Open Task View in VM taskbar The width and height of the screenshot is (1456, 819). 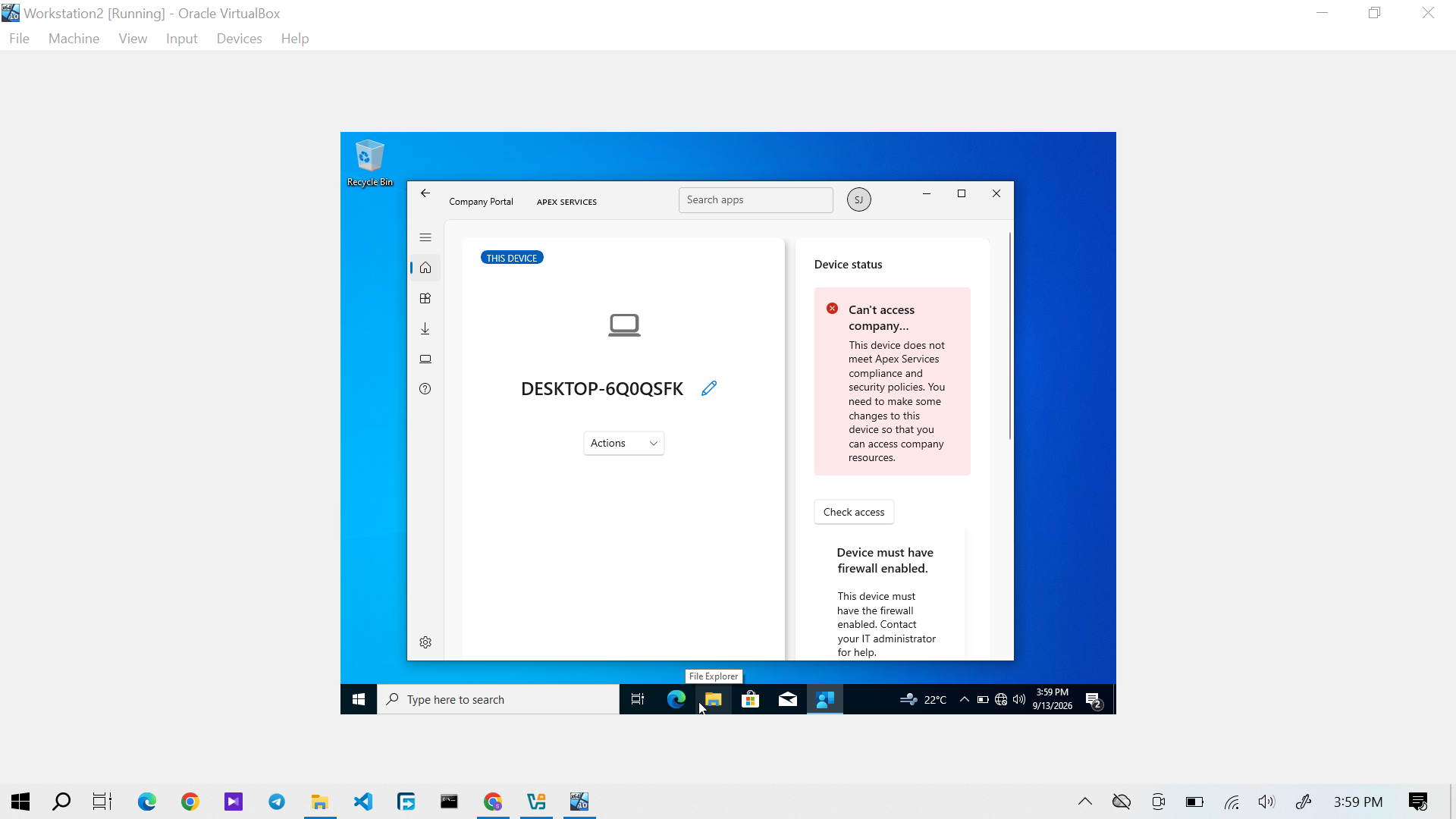click(638, 699)
